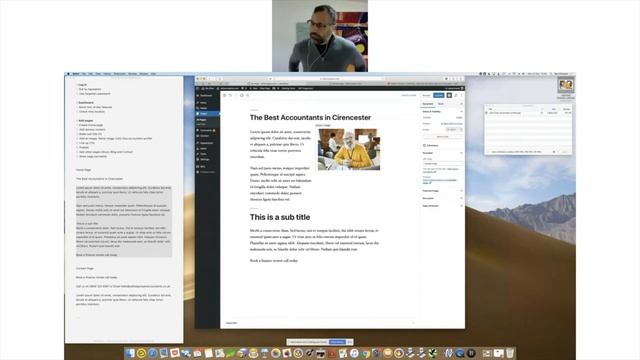This screenshot has height=360, width=640.
Task: Open Finder from the dock
Action: pos(130,353)
